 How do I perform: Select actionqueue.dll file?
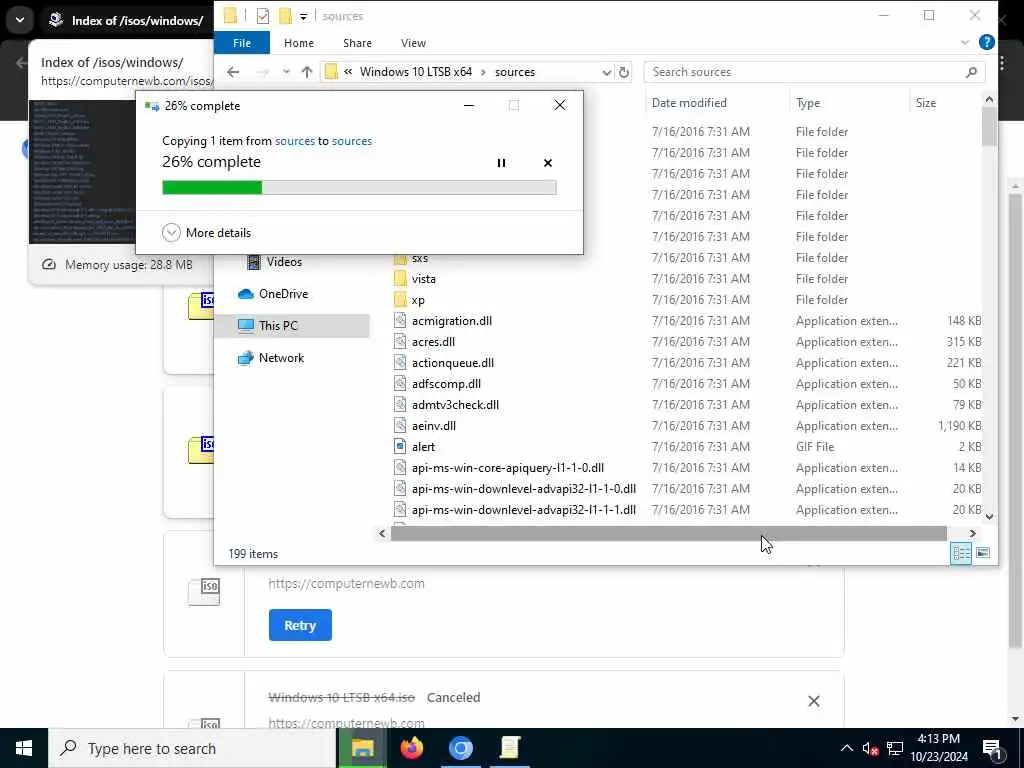coord(453,362)
